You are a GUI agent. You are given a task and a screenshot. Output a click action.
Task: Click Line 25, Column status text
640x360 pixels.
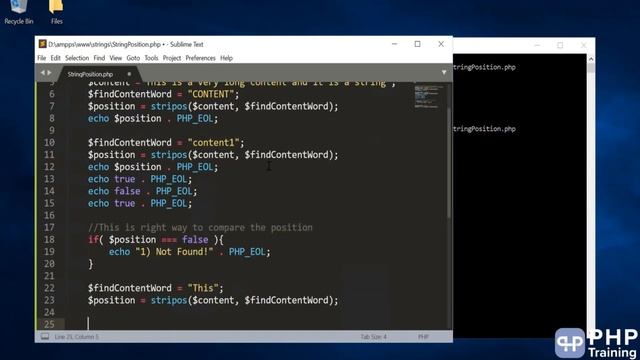77,337
